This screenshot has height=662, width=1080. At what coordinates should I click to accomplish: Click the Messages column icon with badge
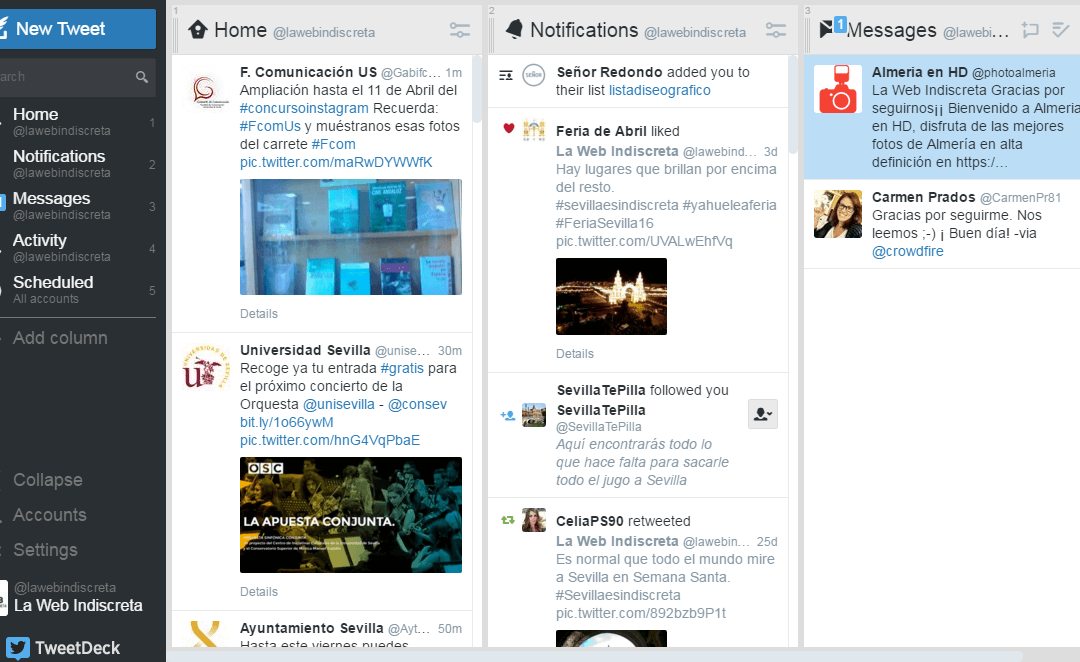[x=830, y=28]
